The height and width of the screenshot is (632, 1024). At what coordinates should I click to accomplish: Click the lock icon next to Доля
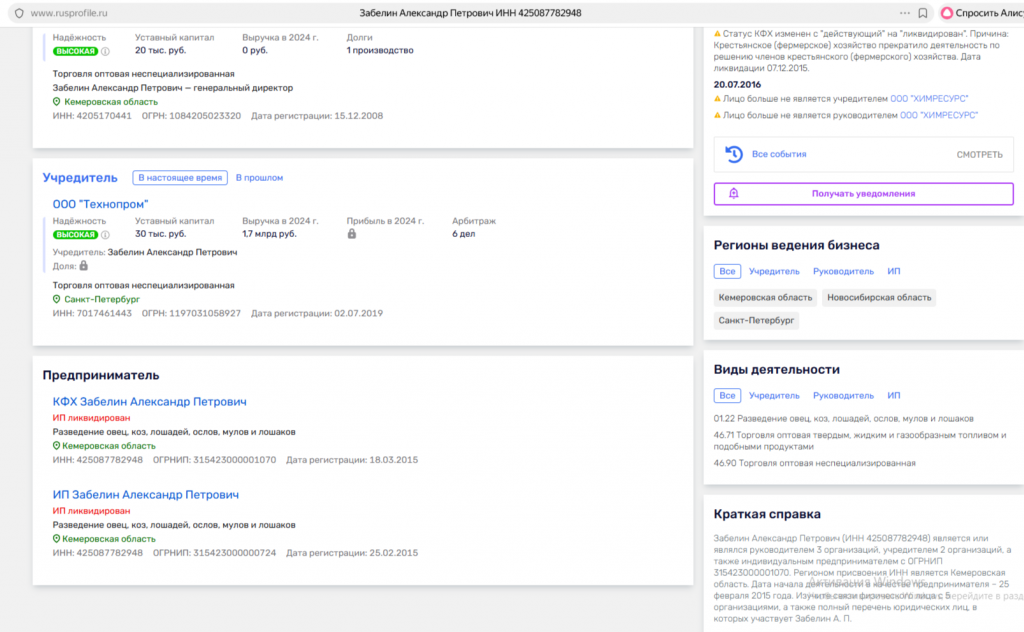click(83, 266)
